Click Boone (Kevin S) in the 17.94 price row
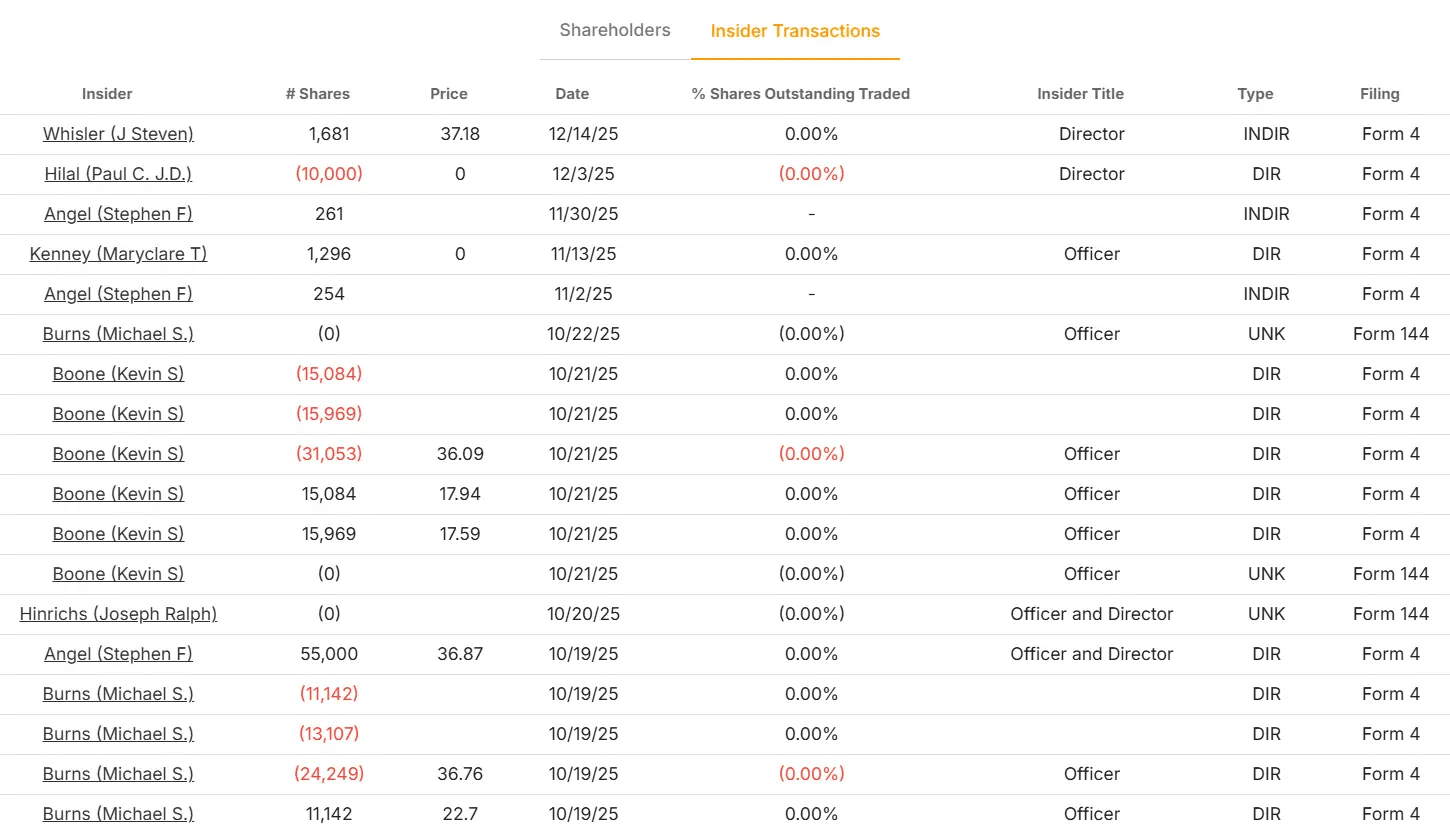This screenshot has height=830, width=1450. (118, 494)
